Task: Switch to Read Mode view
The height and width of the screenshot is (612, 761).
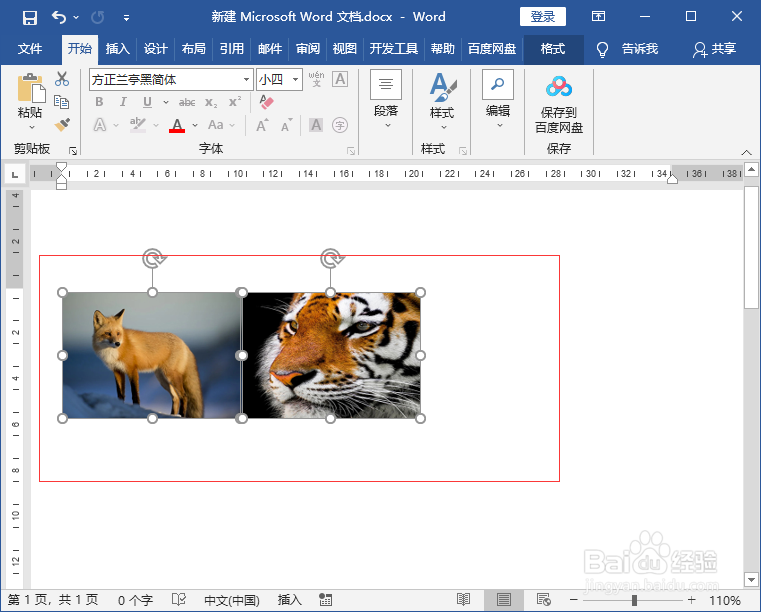Action: pyautogui.click(x=463, y=600)
